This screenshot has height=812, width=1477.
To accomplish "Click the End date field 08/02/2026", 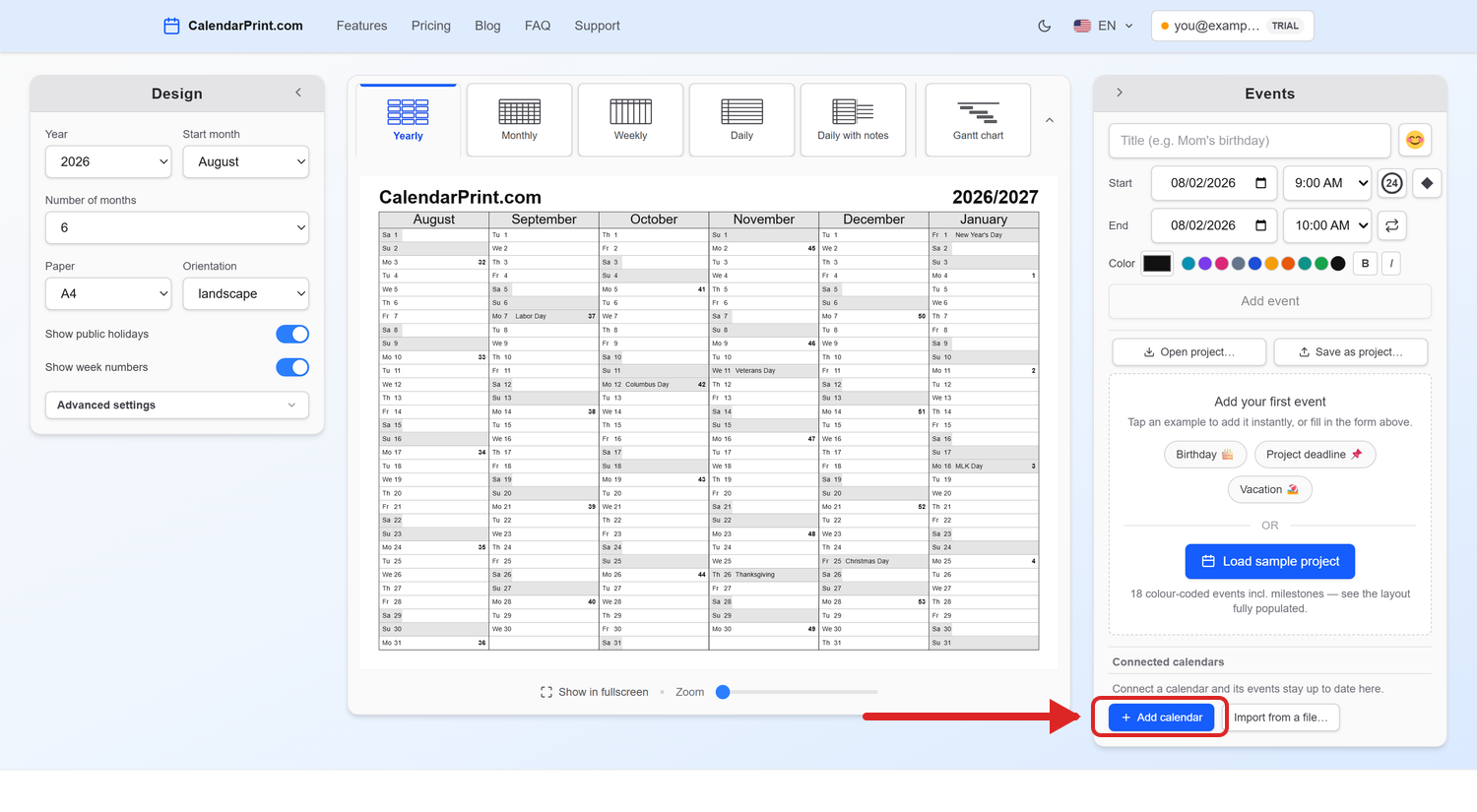I will [x=1213, y=225].
